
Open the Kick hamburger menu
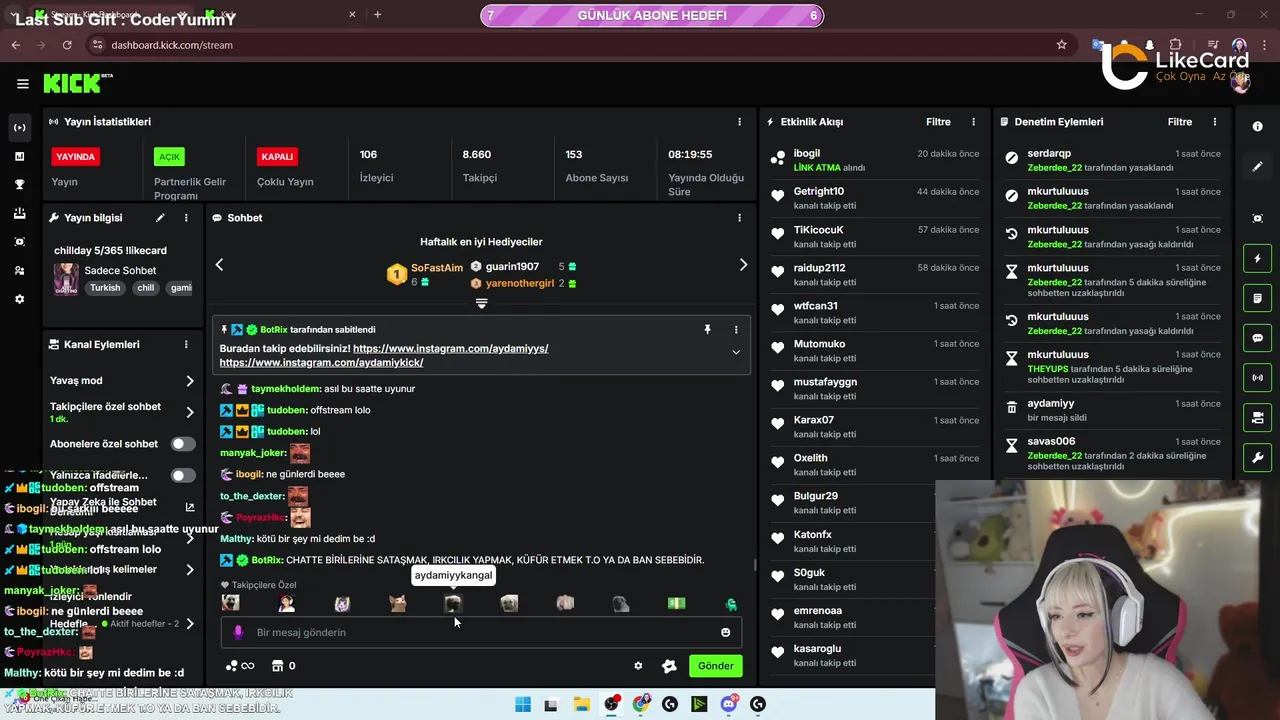coord(22,84)
